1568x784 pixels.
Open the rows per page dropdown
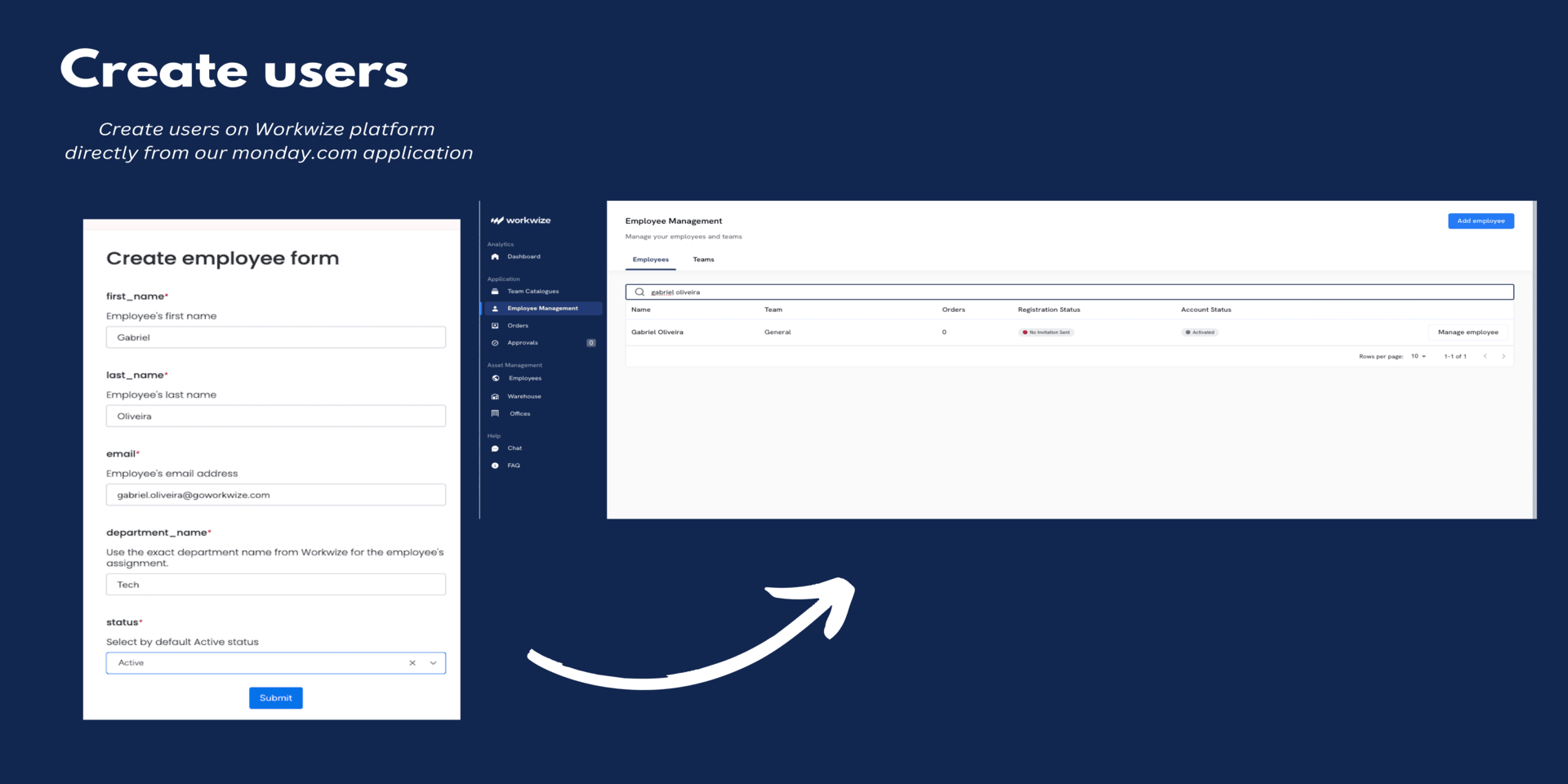click(x=1419, y=356)
